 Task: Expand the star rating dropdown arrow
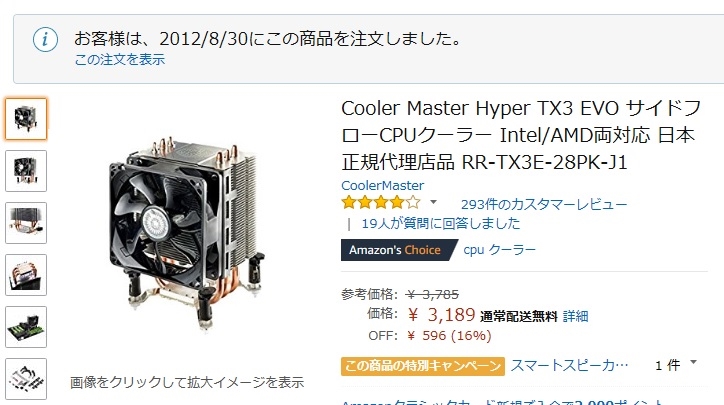pos(433,202)
